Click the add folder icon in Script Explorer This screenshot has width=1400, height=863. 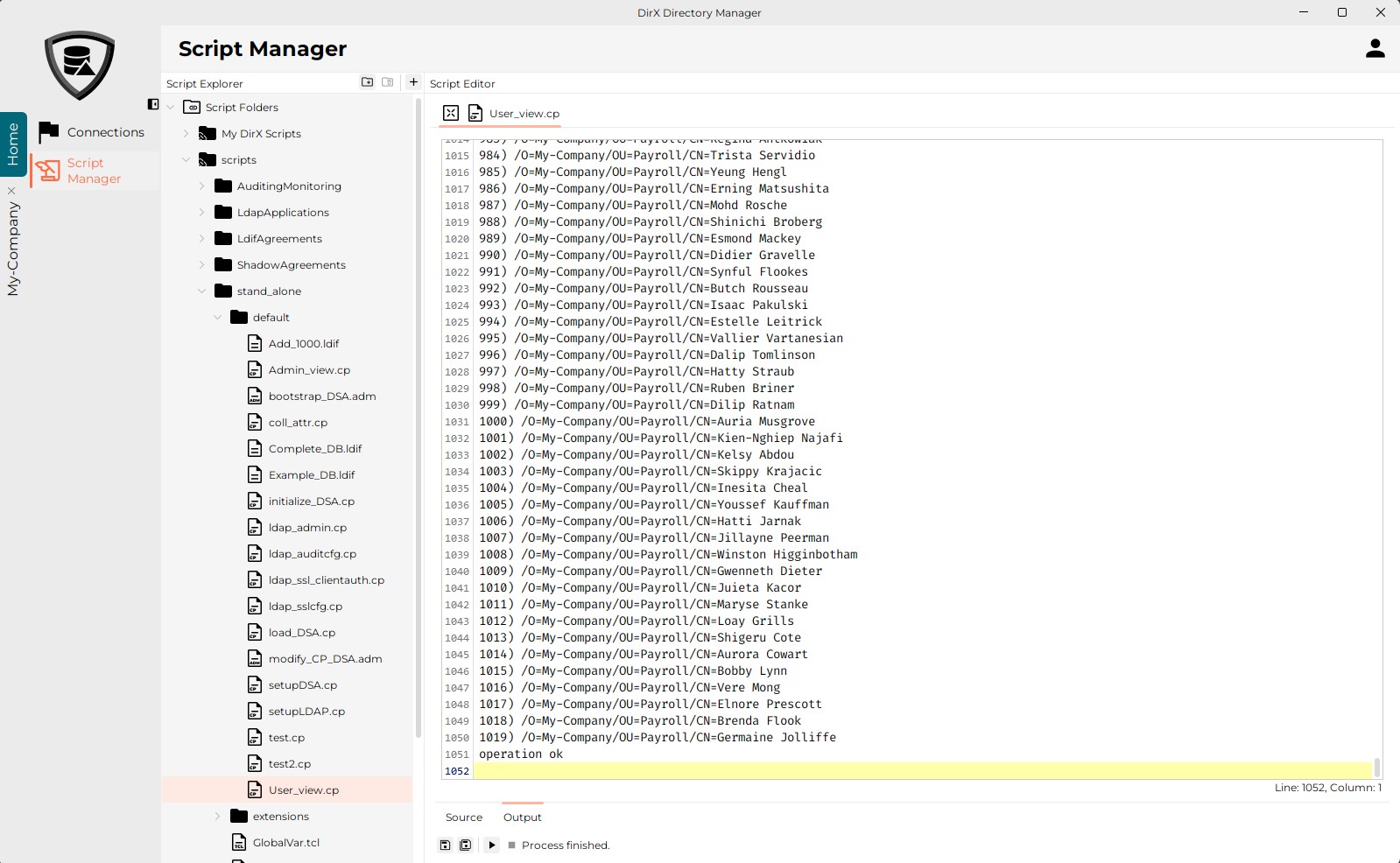(x=367, y=82)
